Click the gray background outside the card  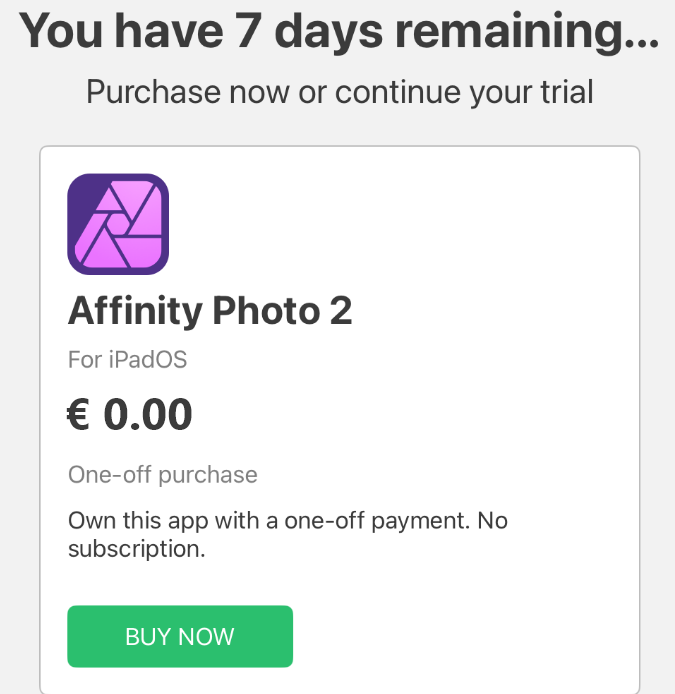click(x=18, y=400)
